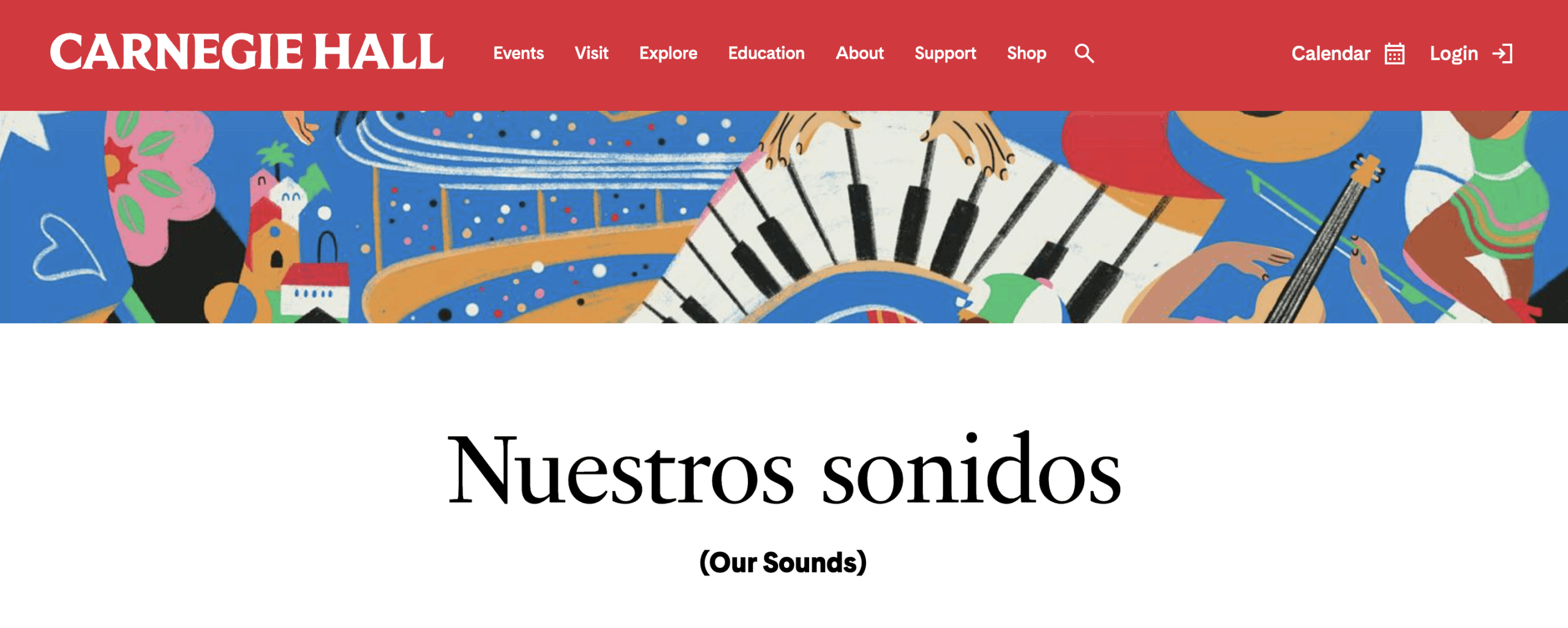
Task: Expand the Explore navigation menu
Action: point(668,54)
